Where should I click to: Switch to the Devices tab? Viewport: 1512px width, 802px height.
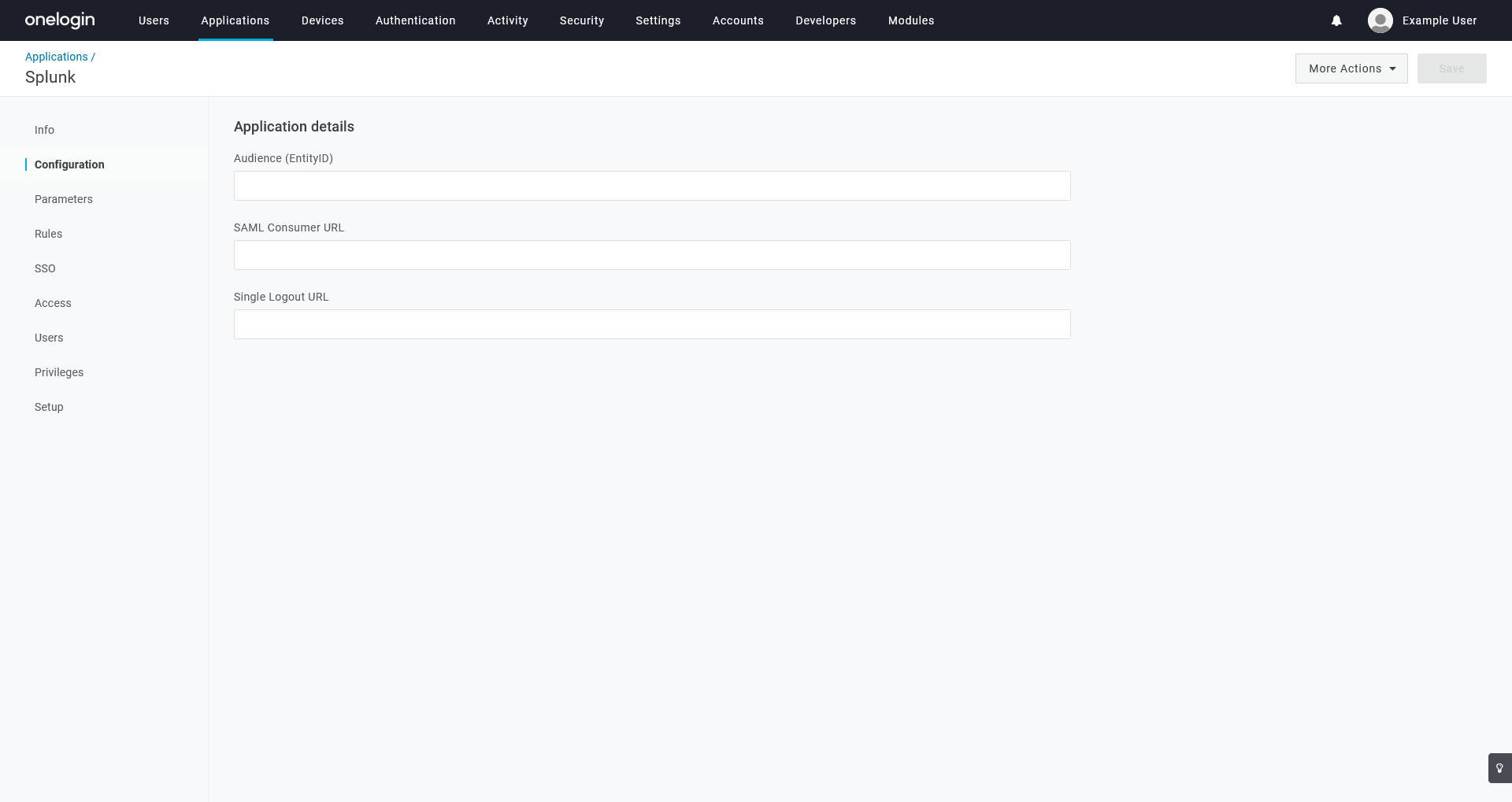(322, 20)
